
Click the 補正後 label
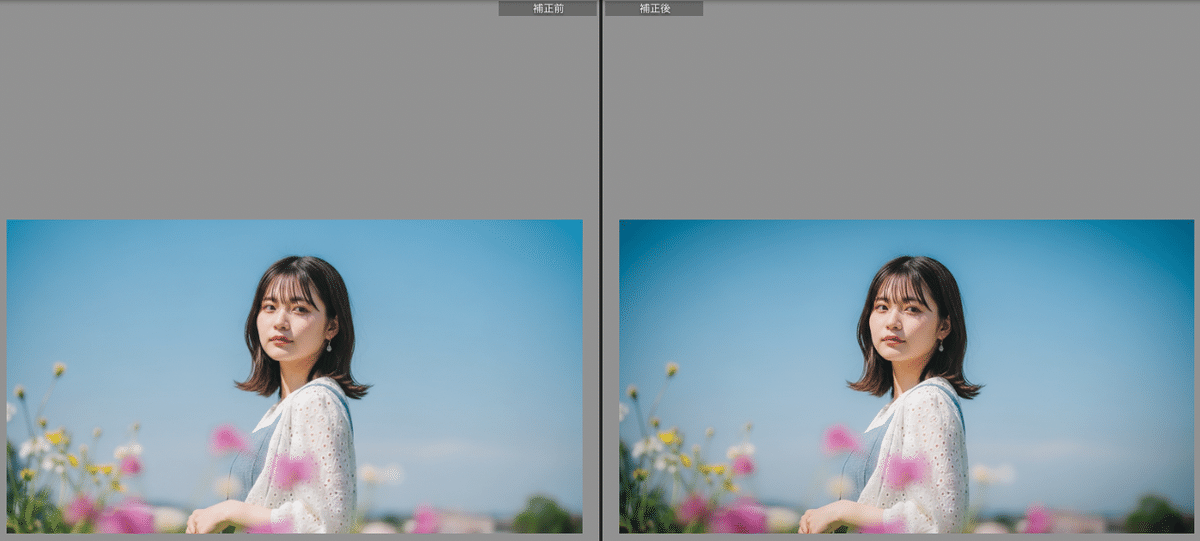point(654,8)
